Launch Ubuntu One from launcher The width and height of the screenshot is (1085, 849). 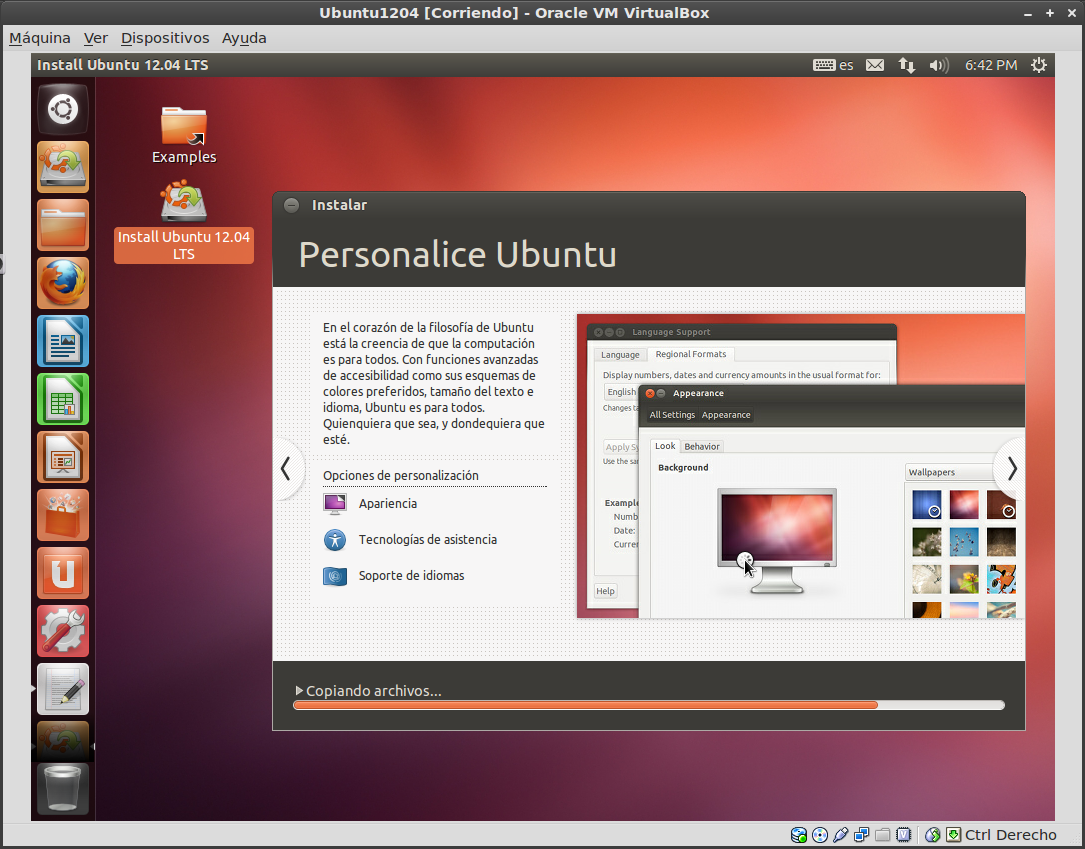63,573
